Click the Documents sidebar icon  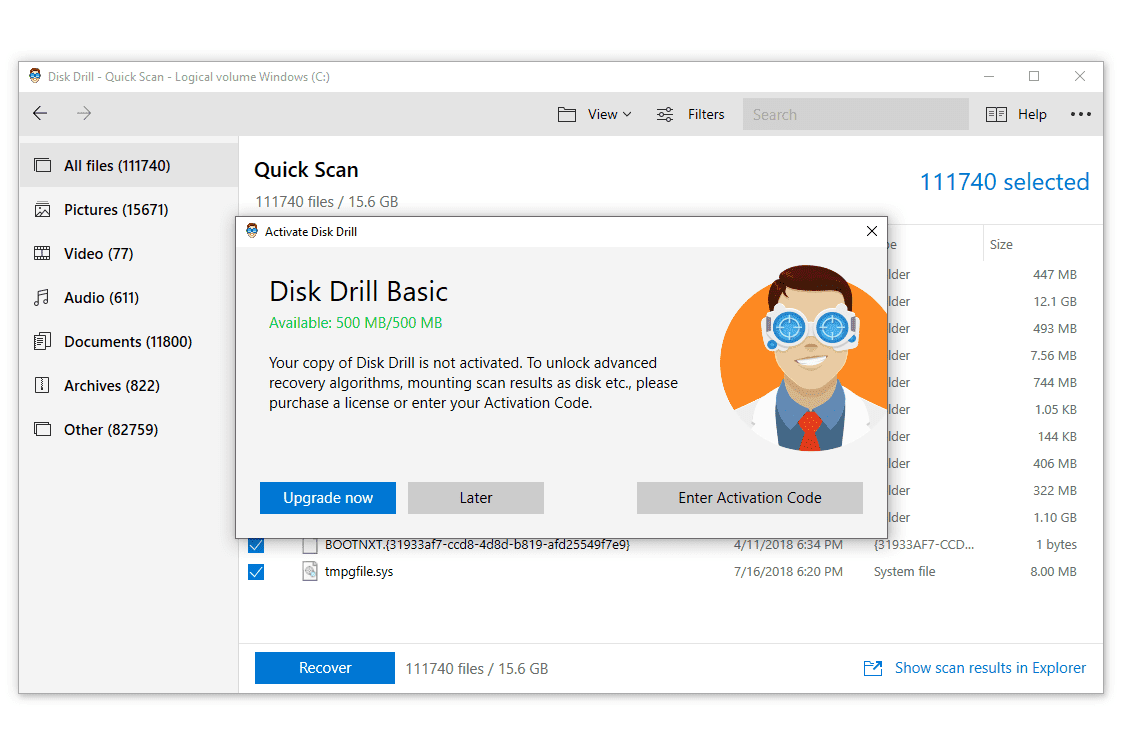(43, 341)
